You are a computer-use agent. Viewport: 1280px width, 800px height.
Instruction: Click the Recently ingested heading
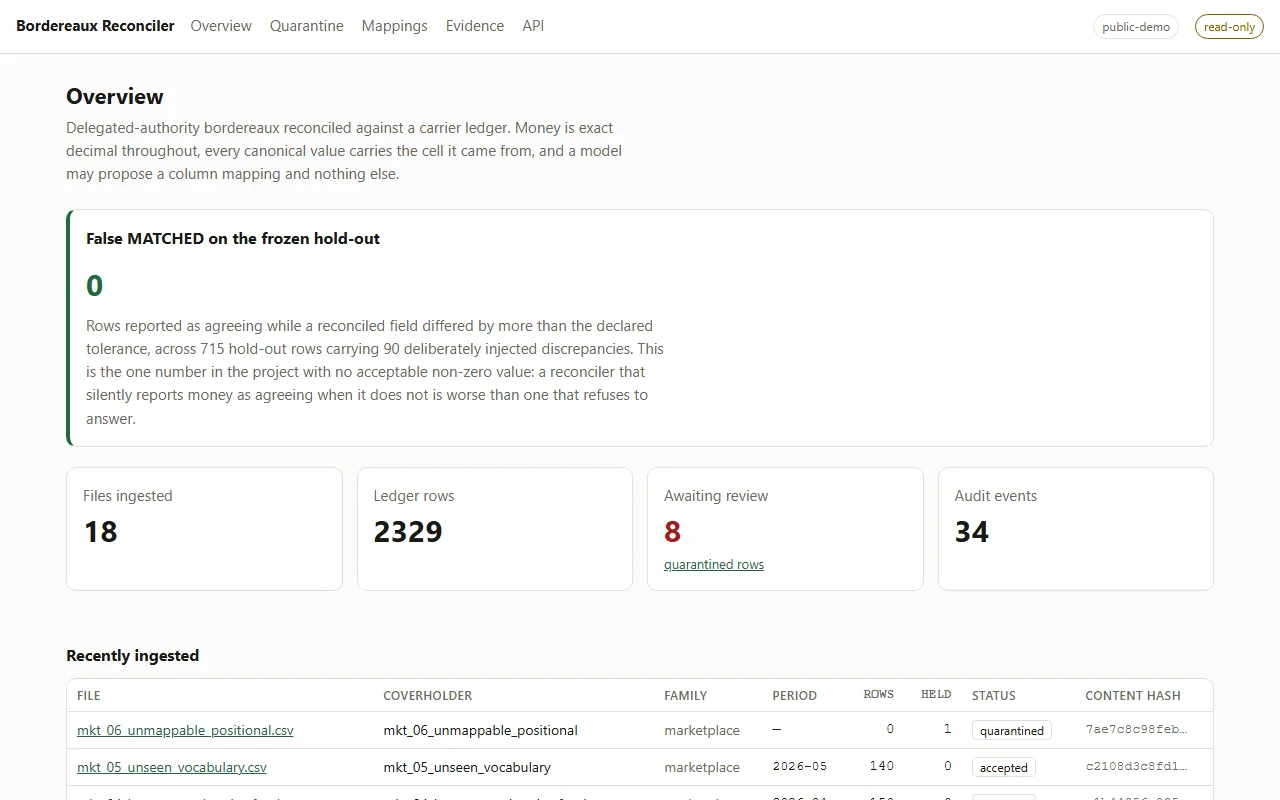tap(133, 656)
